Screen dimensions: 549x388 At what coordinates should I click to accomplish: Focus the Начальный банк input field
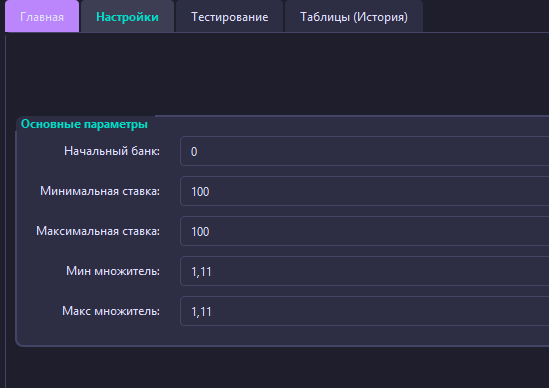tap(364, 151)
